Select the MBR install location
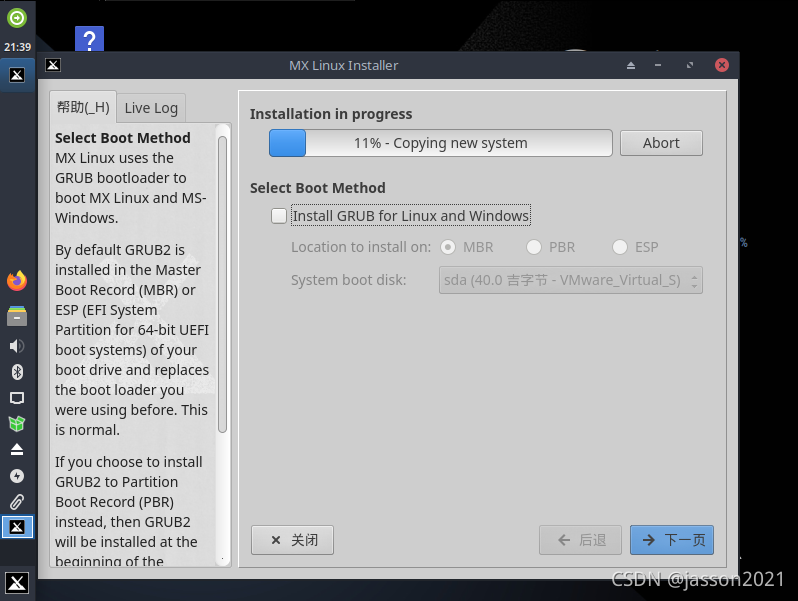 [448, 247]
